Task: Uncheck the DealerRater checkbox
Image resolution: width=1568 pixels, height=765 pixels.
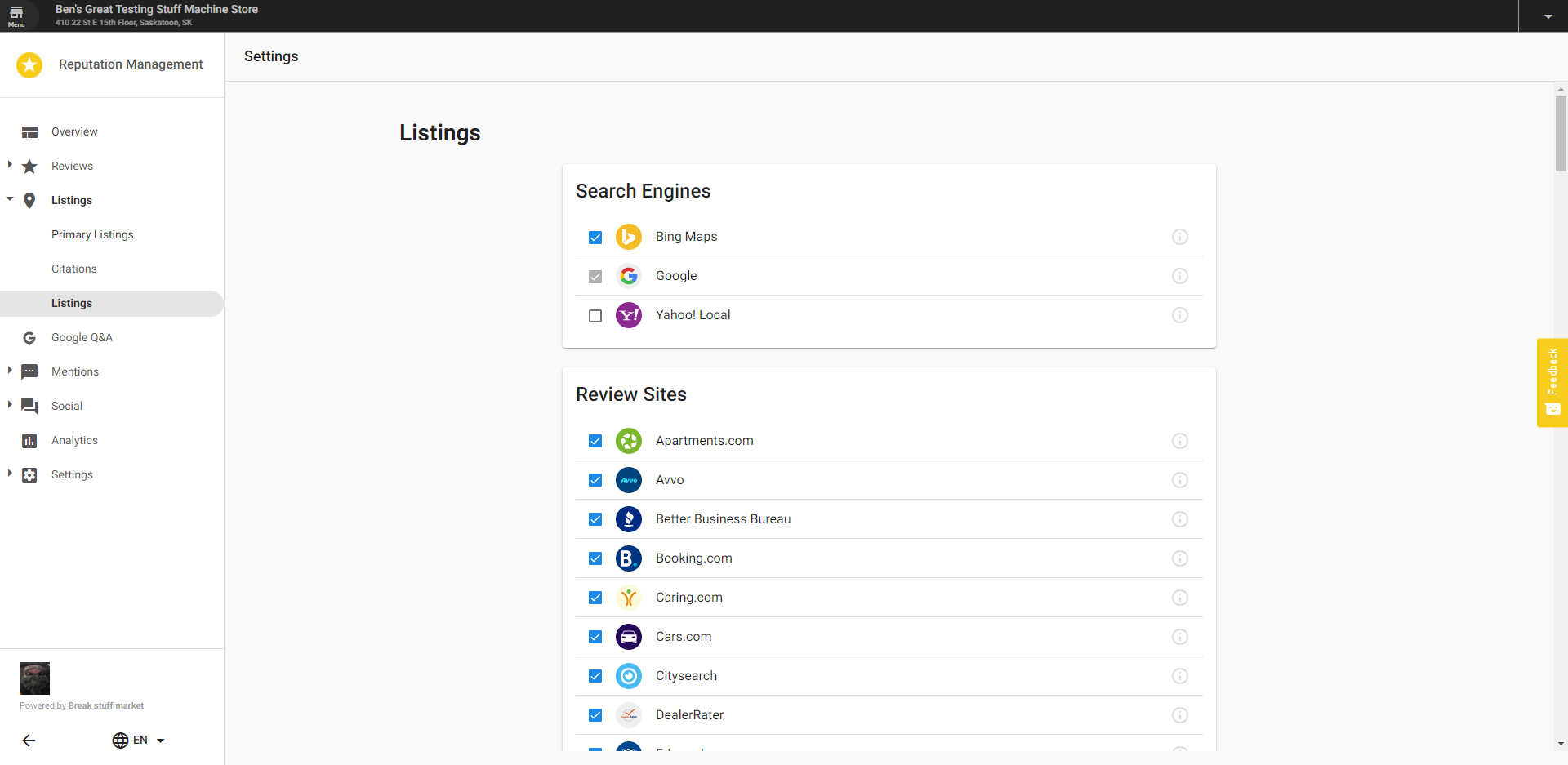Action: [x=595, y=715]
